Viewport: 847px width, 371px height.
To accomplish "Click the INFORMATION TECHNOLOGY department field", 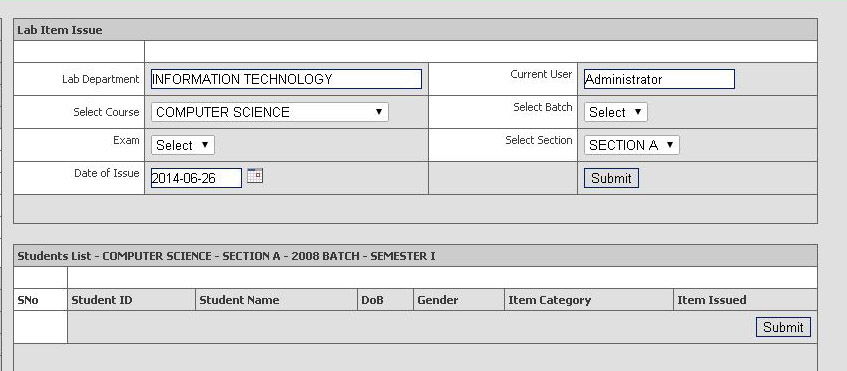I will coord(286,79).
